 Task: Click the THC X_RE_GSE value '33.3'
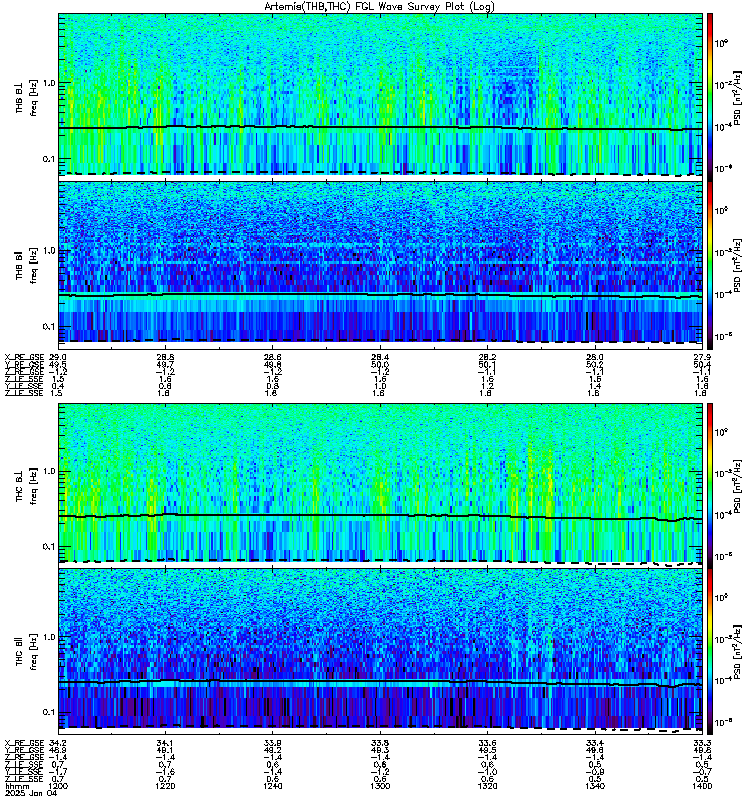(702, 743)
